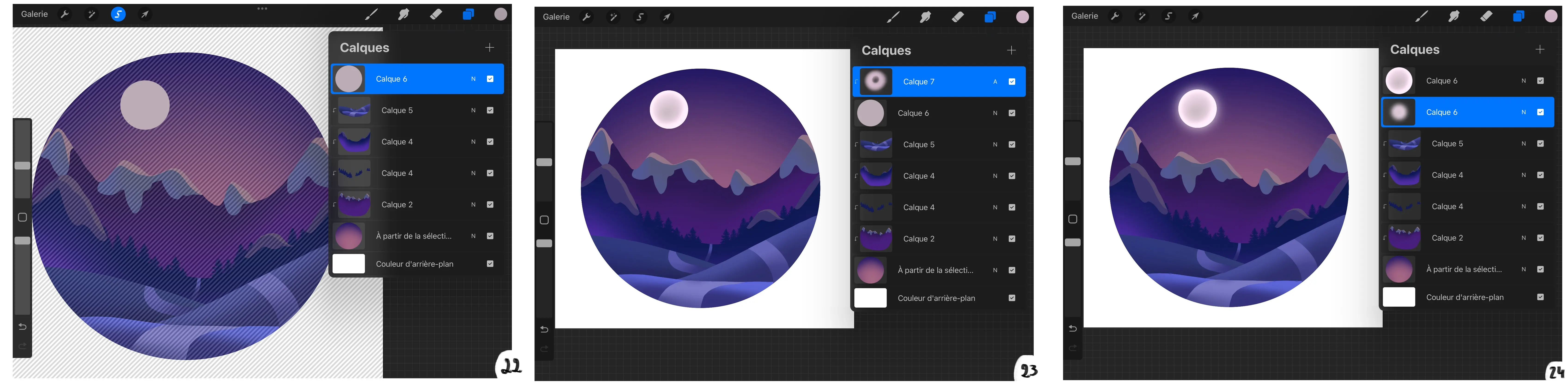Hide the Couleur d'arrière-plan layer

click(489, 264)
